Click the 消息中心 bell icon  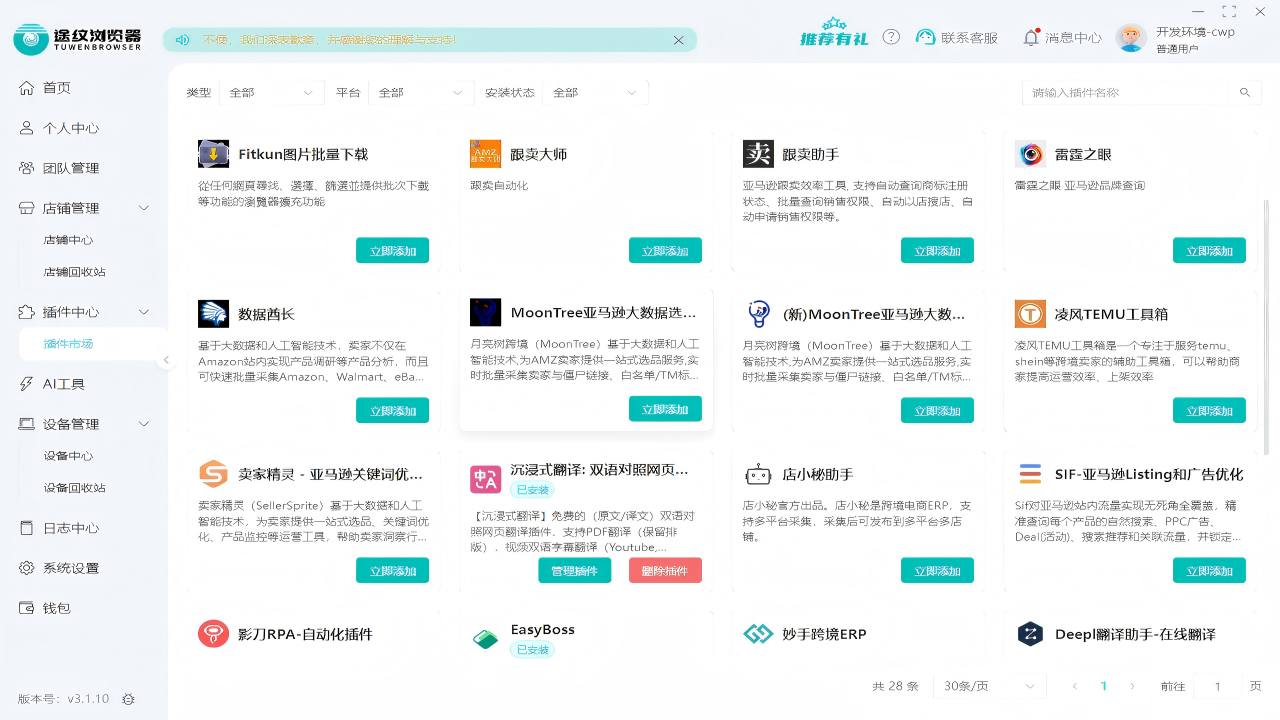click(x=1031, y=38)
